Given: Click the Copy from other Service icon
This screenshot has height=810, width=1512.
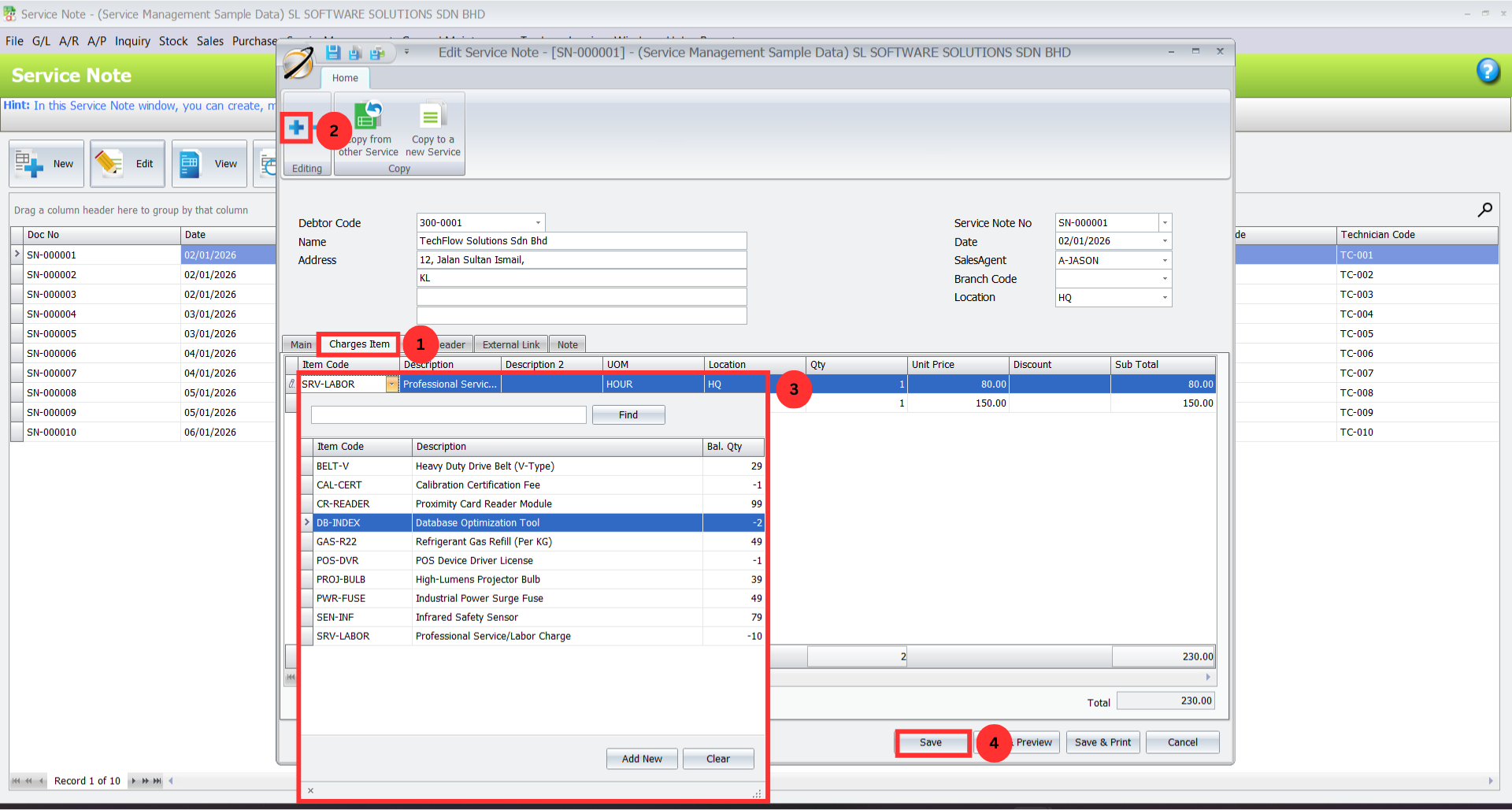Looking at the screenshot, I should tap(368, 117).
